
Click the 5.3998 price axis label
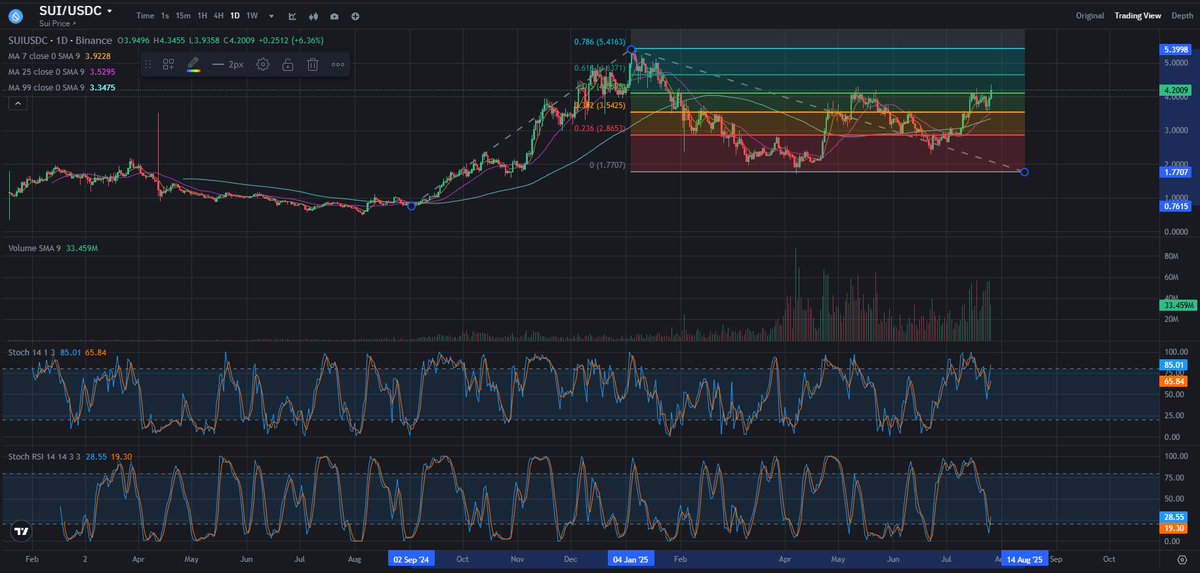(1174, 49)
